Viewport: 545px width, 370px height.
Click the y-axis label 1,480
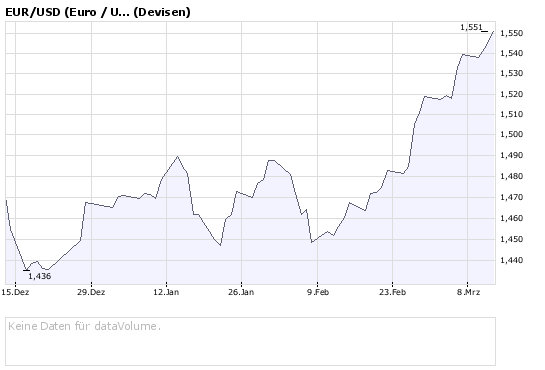pos(511,176)
